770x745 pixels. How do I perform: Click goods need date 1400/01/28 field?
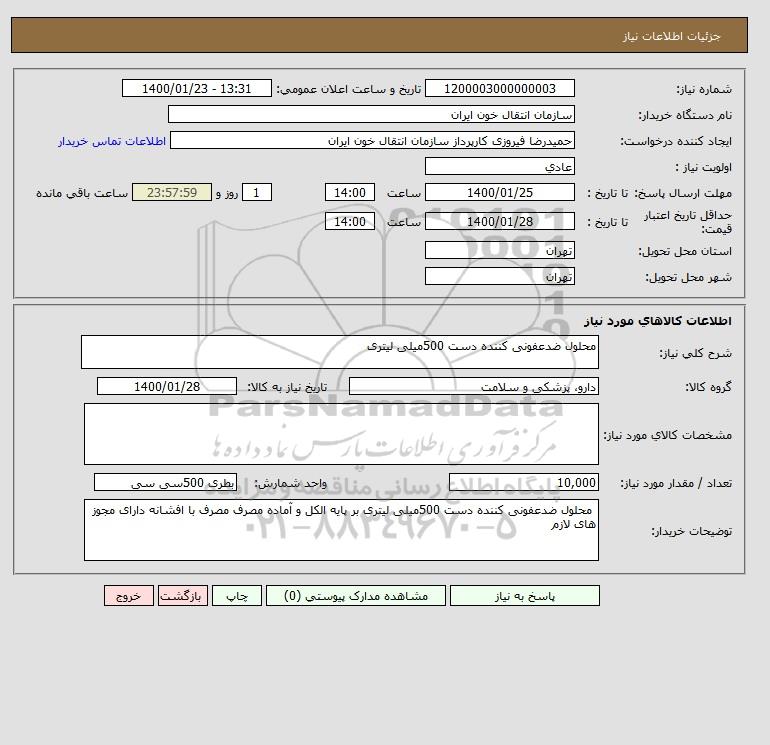pyautogui.click(x=167, y=386)
